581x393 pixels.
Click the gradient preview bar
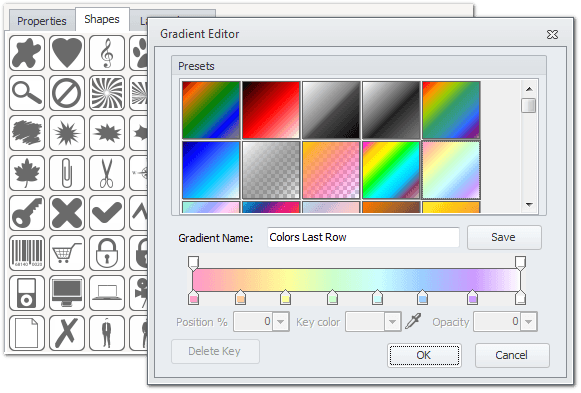pyautogui.click(x=356, y=280)
